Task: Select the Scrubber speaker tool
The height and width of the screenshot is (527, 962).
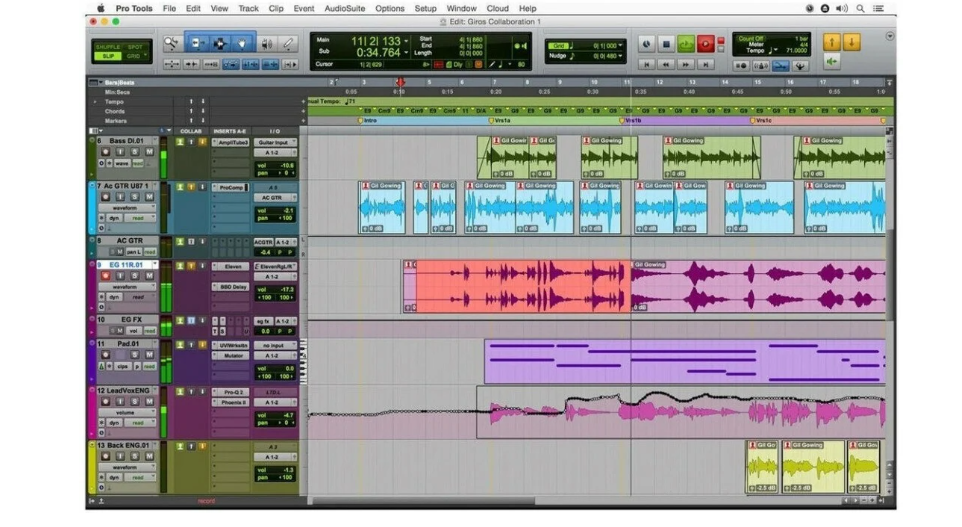Action: point(266,44)
